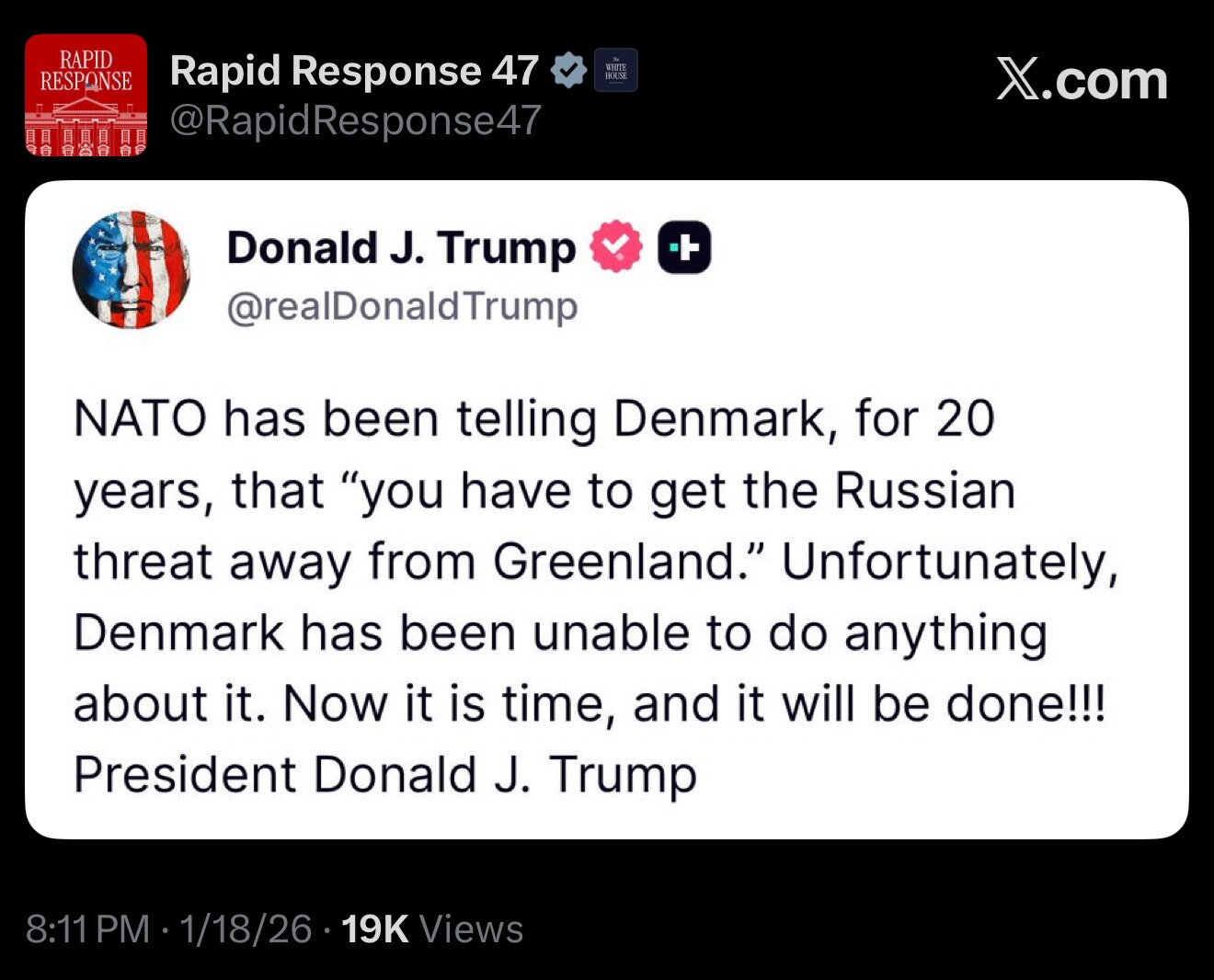
Task: Select the NATO mention in the statement
Action: point(138,418)
